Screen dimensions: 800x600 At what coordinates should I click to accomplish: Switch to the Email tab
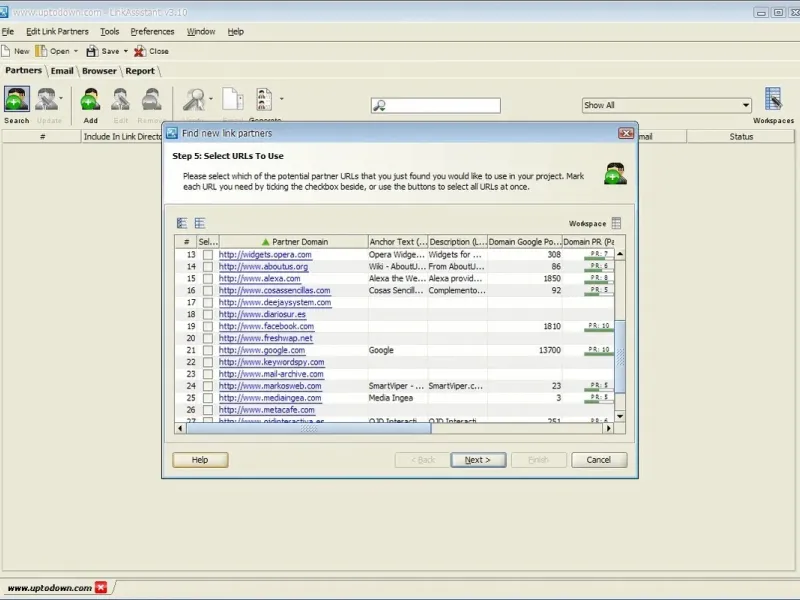[62, 71]
